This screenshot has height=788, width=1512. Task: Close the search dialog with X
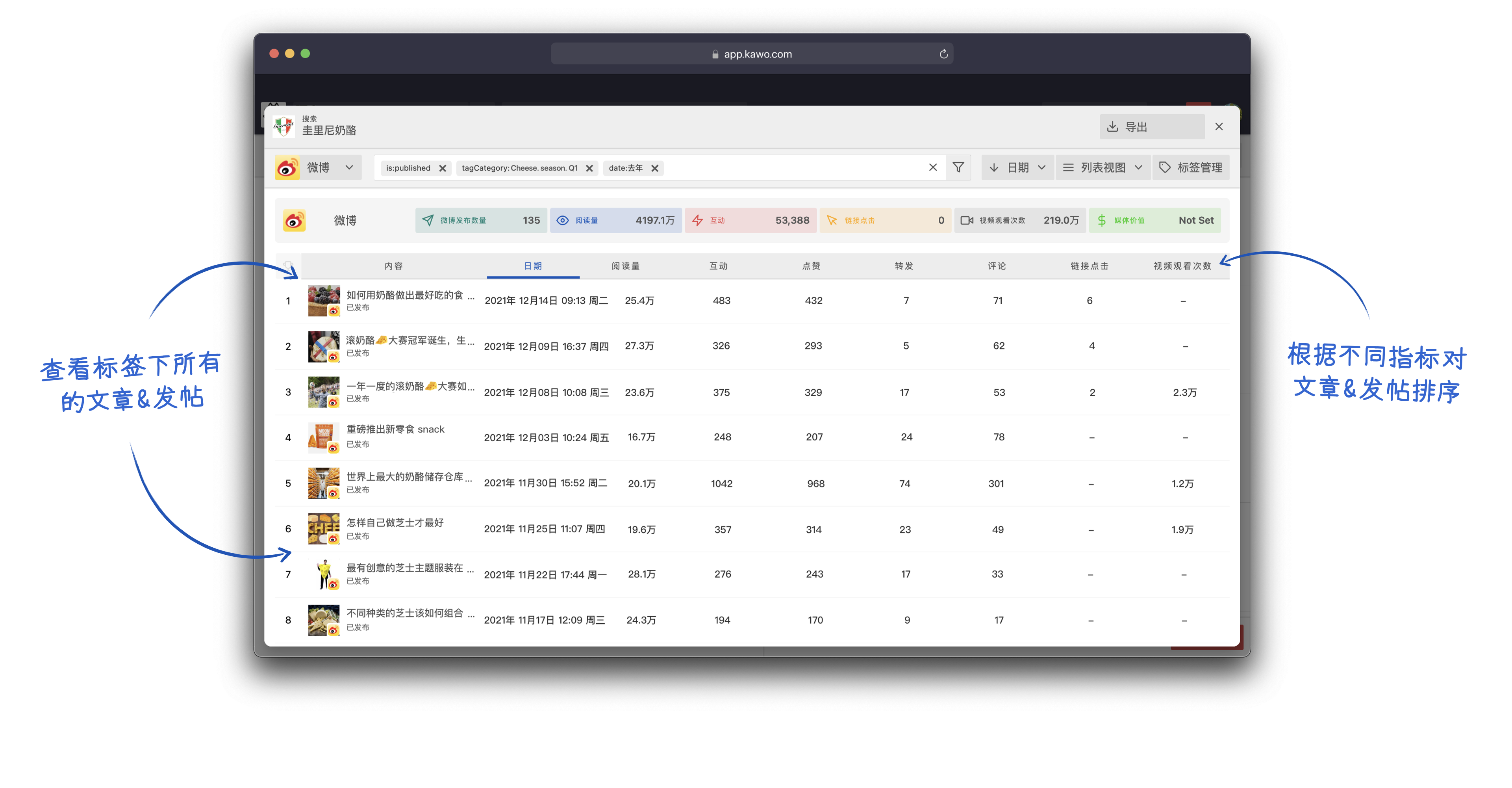click(x=1219, y=127)
